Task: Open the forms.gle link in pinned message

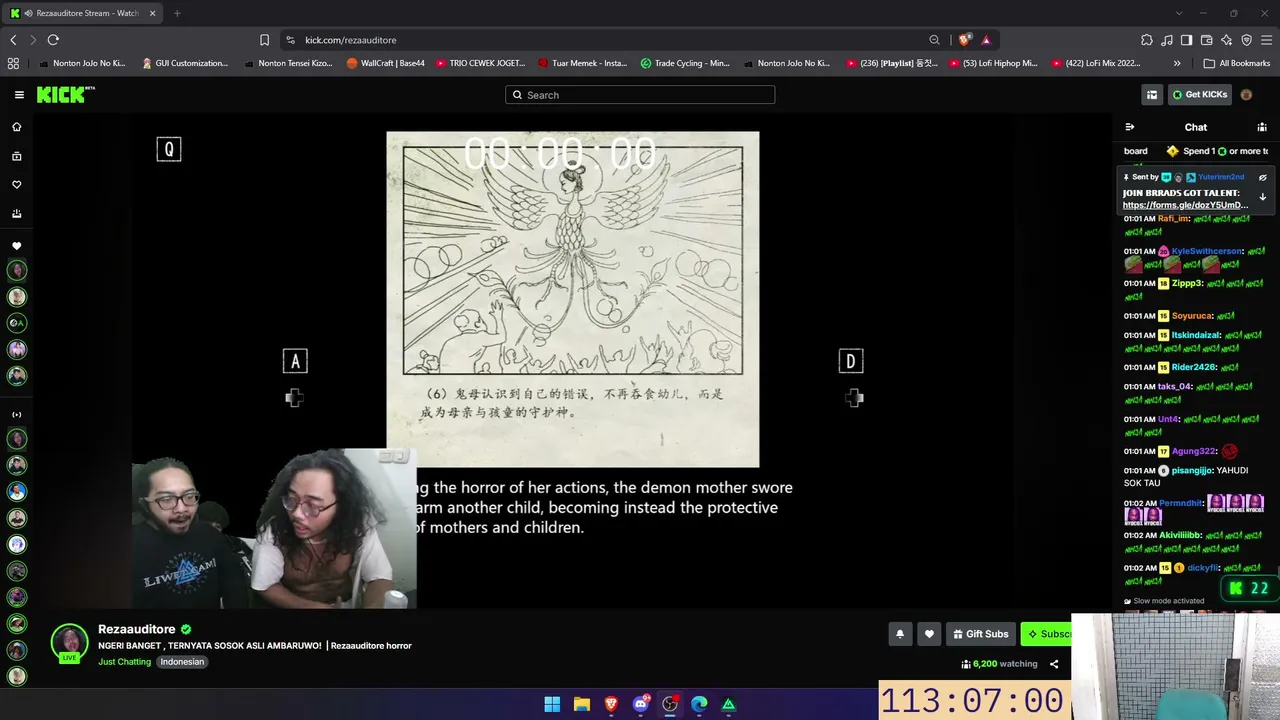Action: (1185, 205)
